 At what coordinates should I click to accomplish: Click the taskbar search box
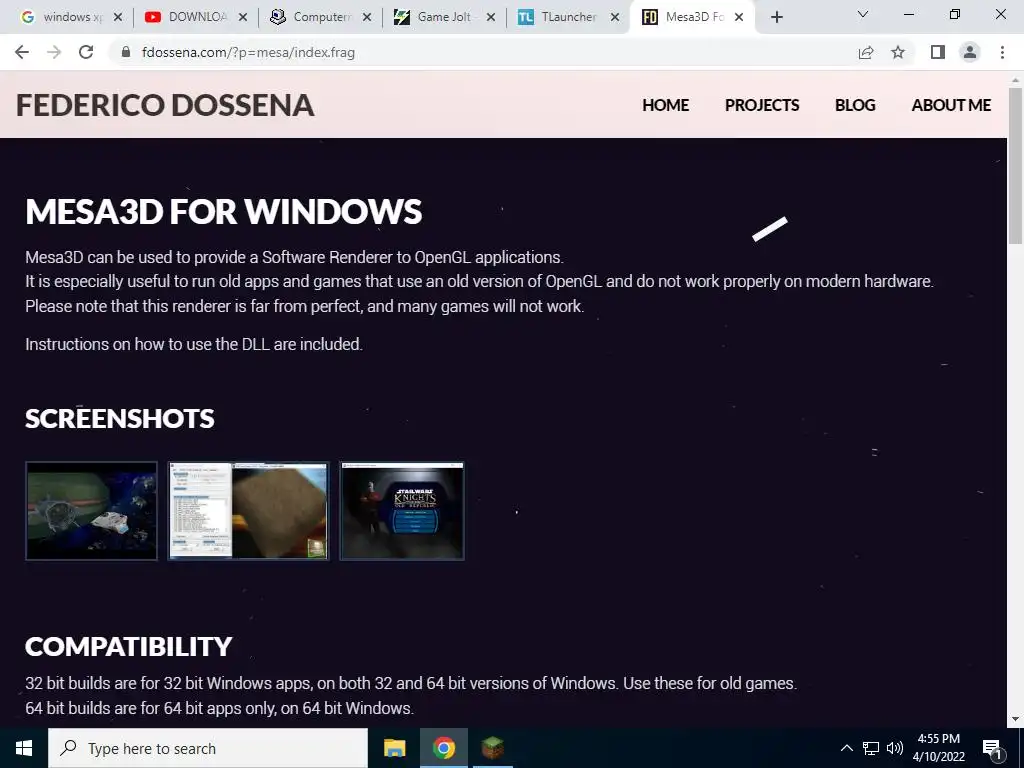pos(208,748)
